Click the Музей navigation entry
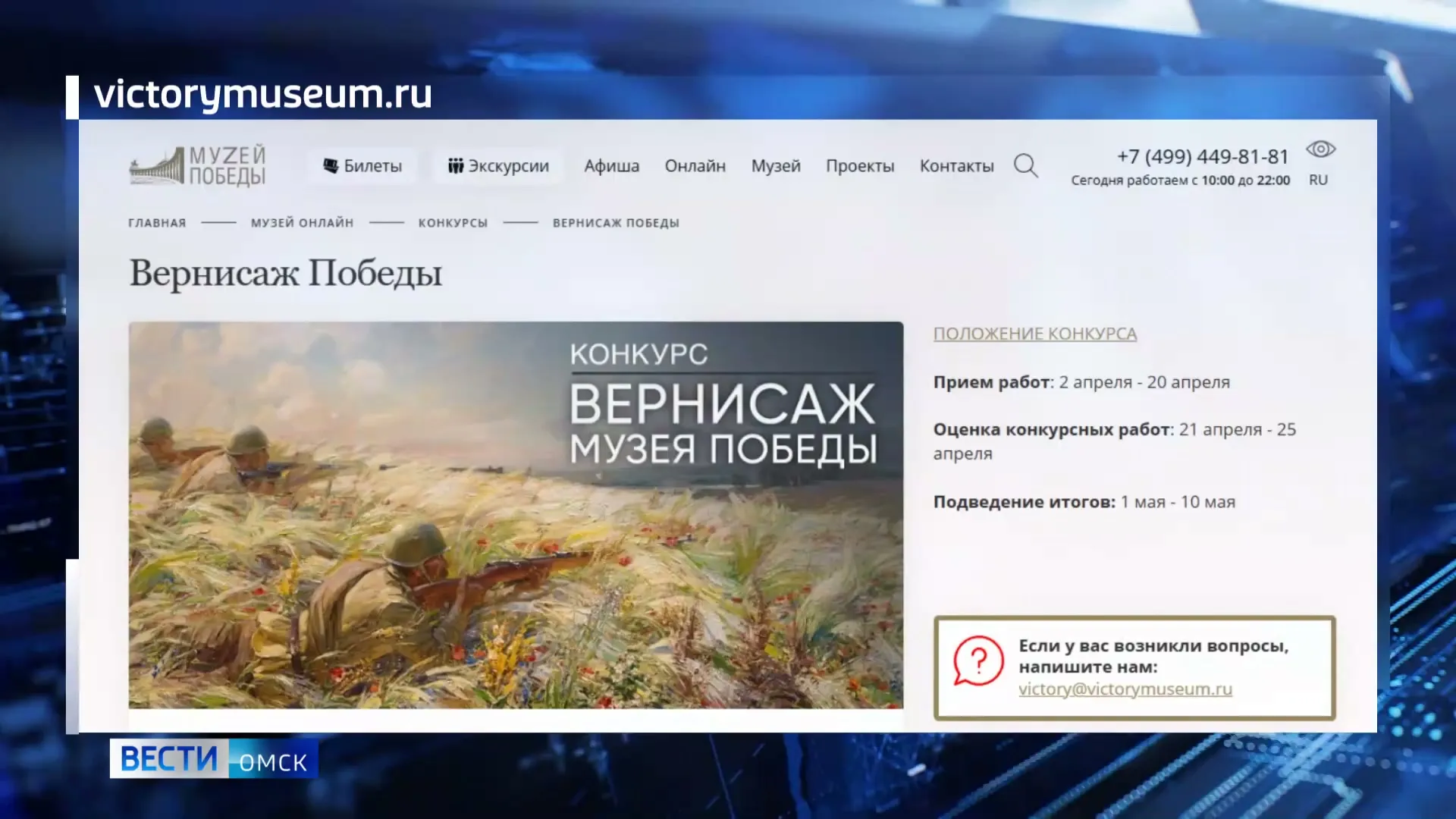1456x819 pixels. 775,166
